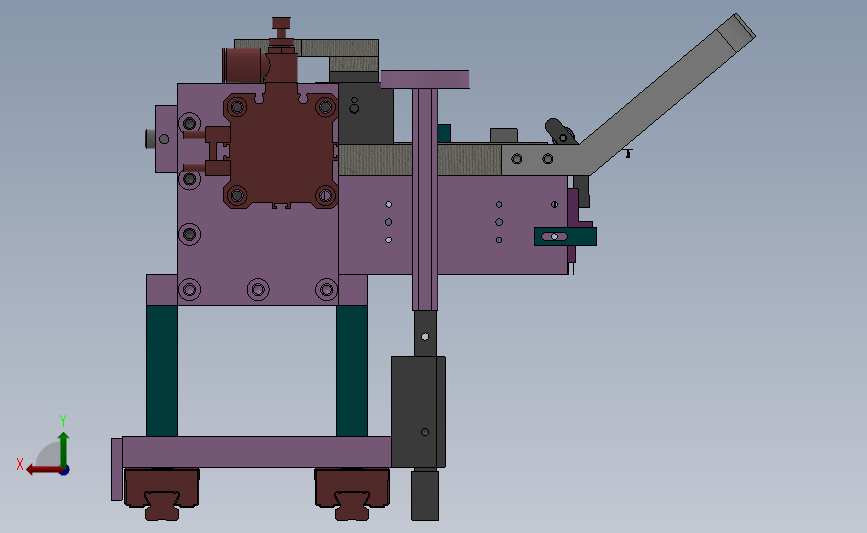Screen dimensions: 867x533
Task: Select the green slotted bracket on the right
Action: coord(565,237)
